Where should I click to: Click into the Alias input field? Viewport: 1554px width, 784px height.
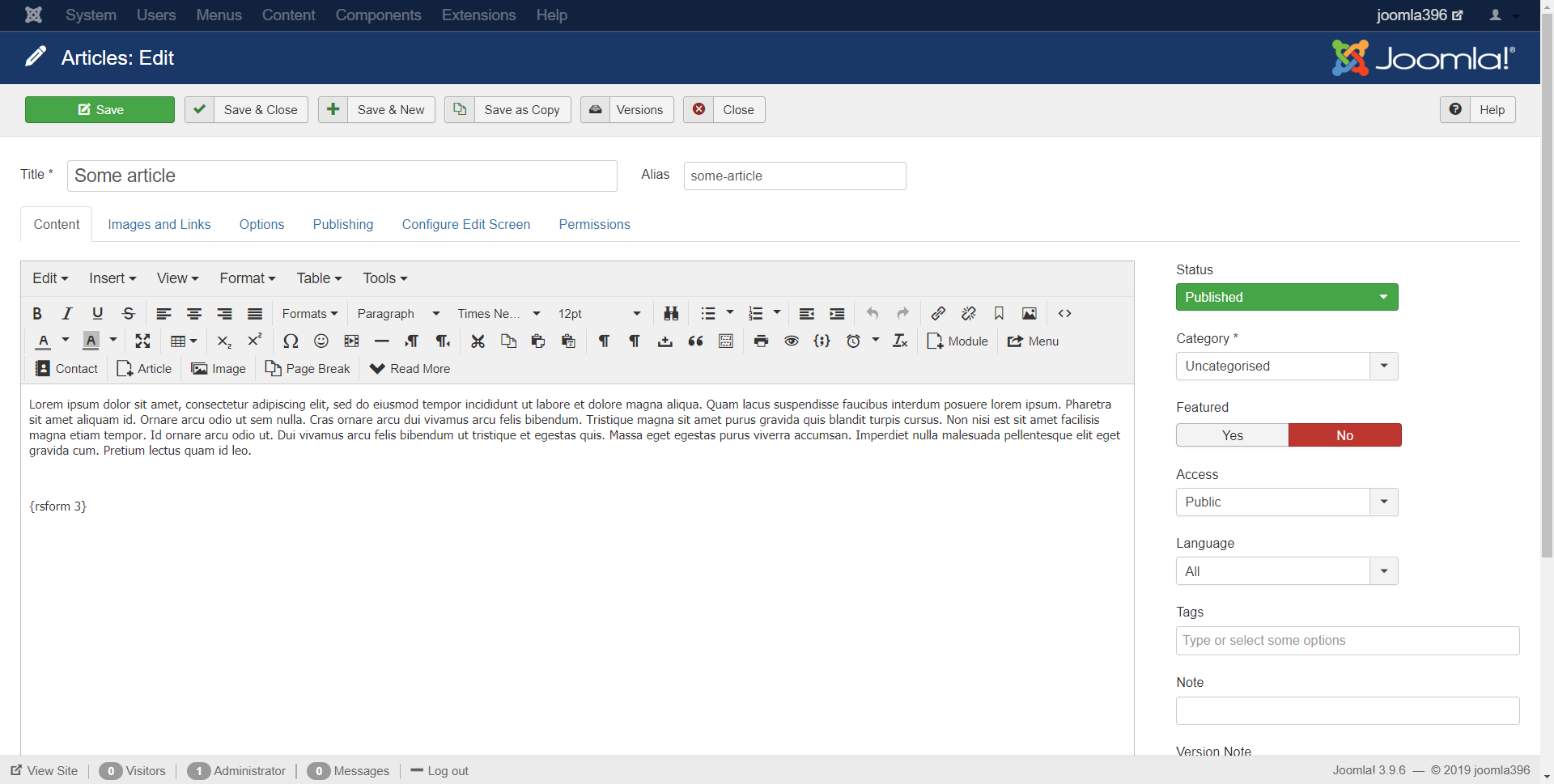coord(794,176)
